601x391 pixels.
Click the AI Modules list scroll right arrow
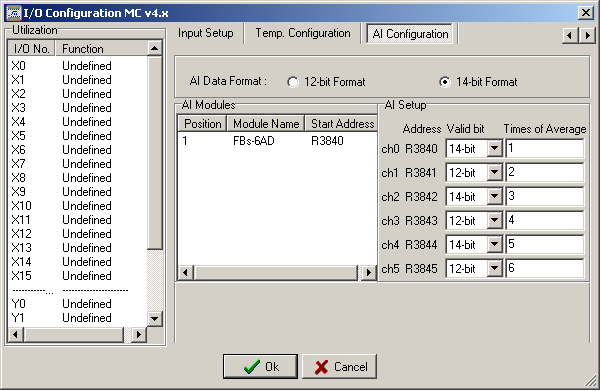(x=369, y=273)
